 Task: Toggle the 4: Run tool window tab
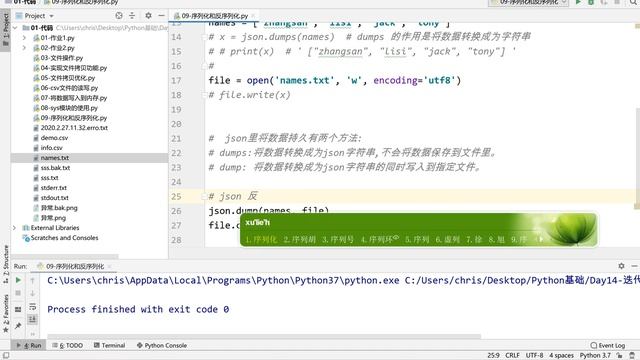[x=29, y=345]
